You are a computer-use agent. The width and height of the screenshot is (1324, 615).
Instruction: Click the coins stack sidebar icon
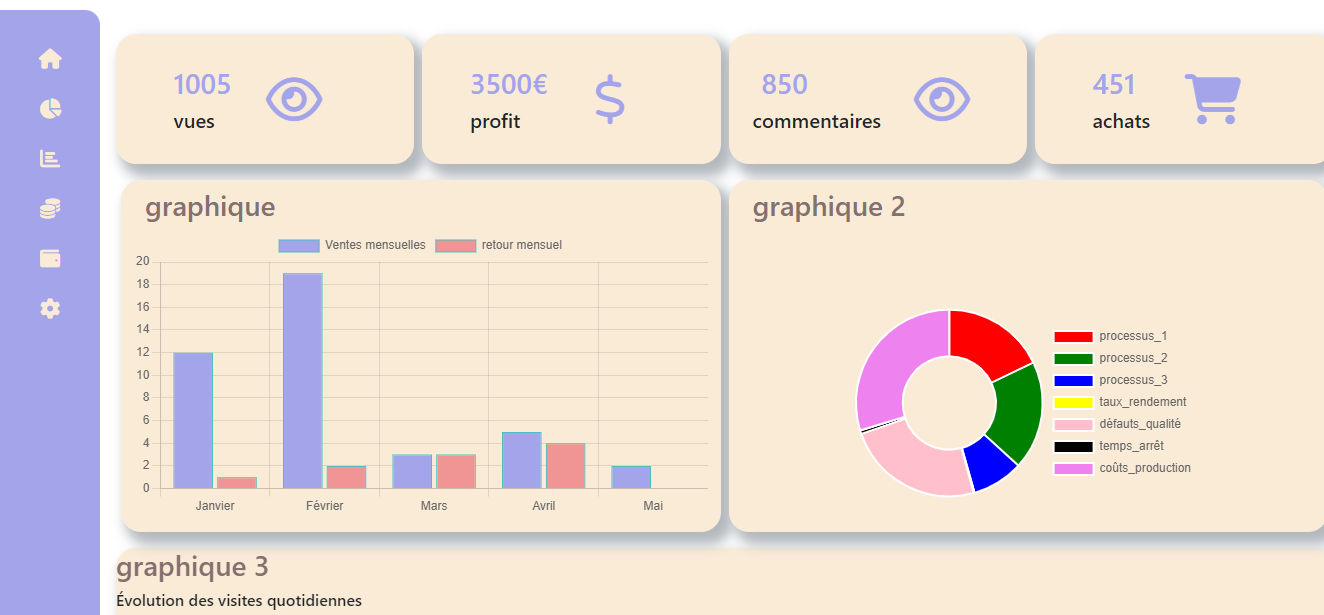pos(50,208)
